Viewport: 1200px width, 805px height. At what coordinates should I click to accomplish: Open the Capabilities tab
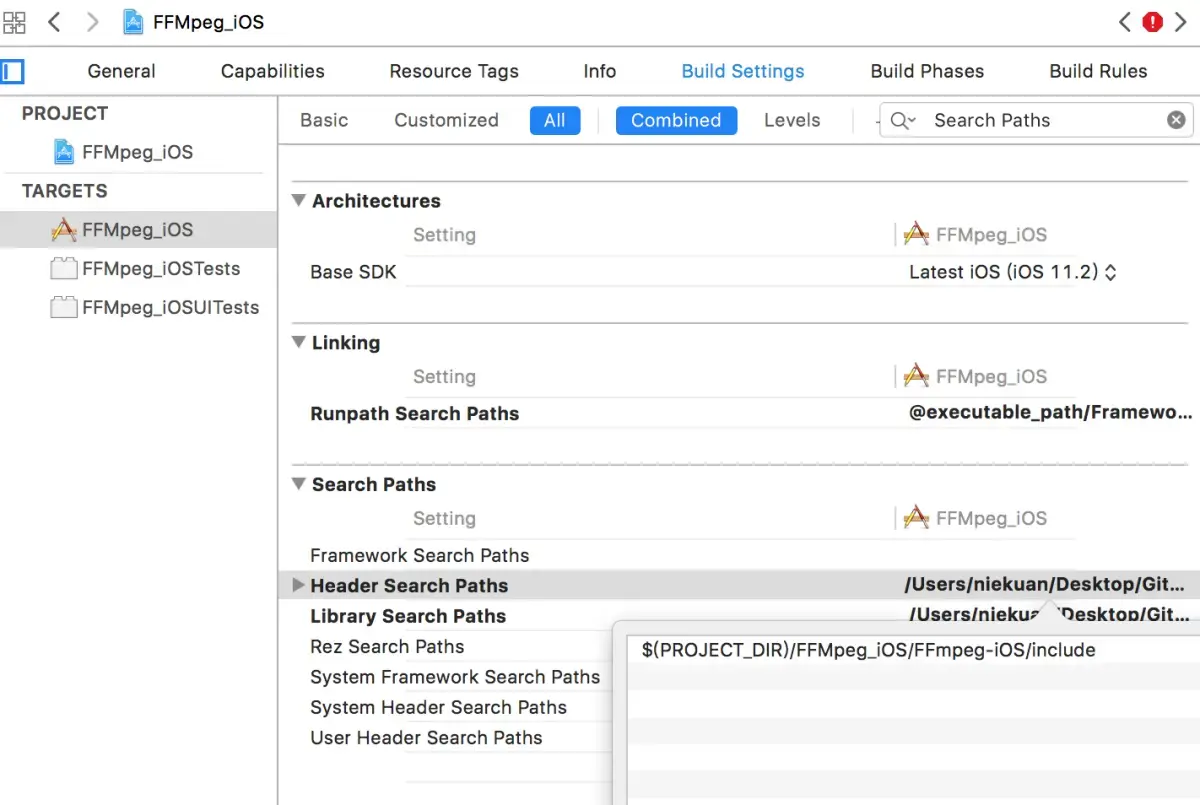pyautogui.click(x=273, y=71)
